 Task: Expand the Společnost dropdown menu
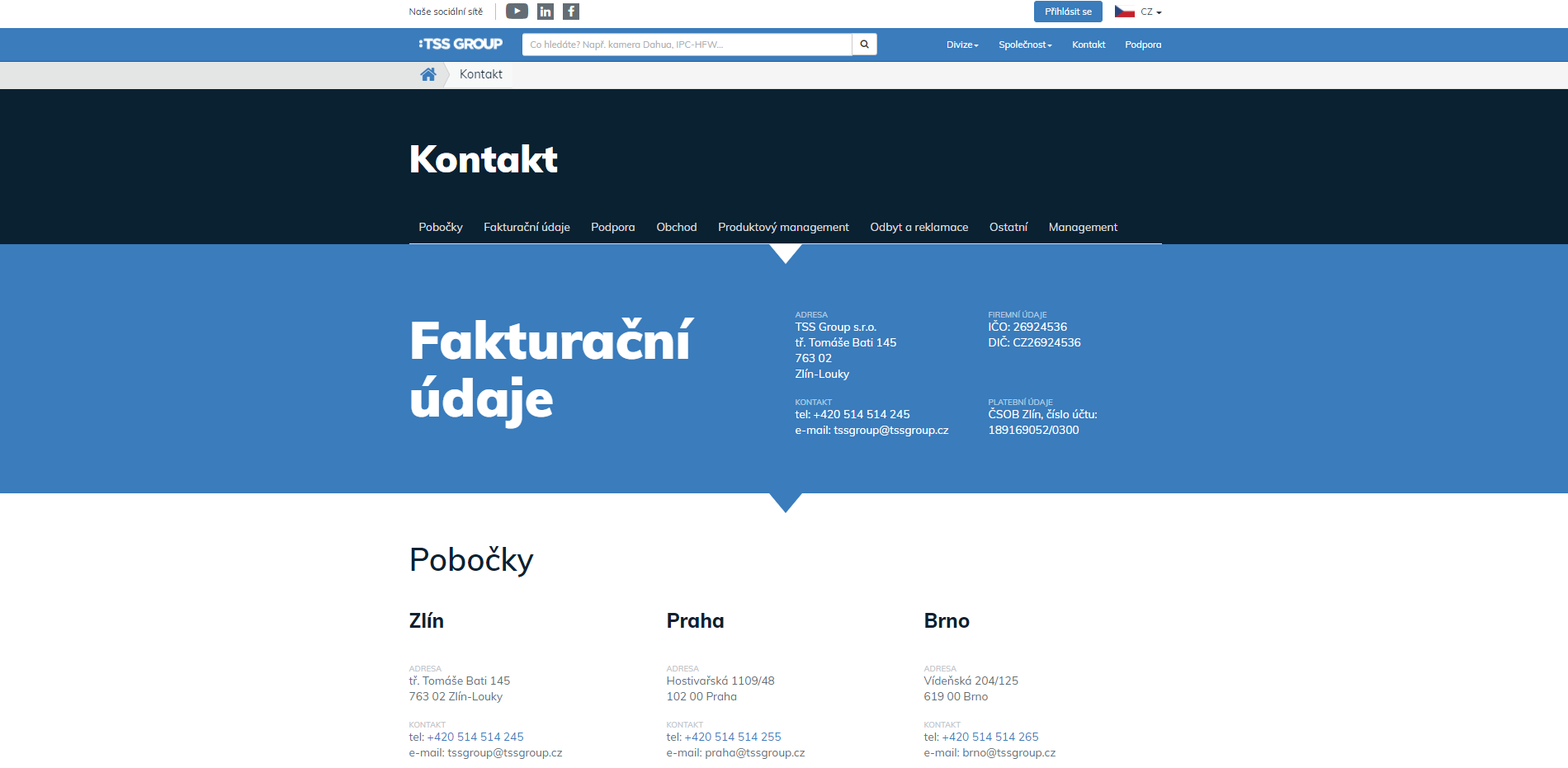point(1025,45)
